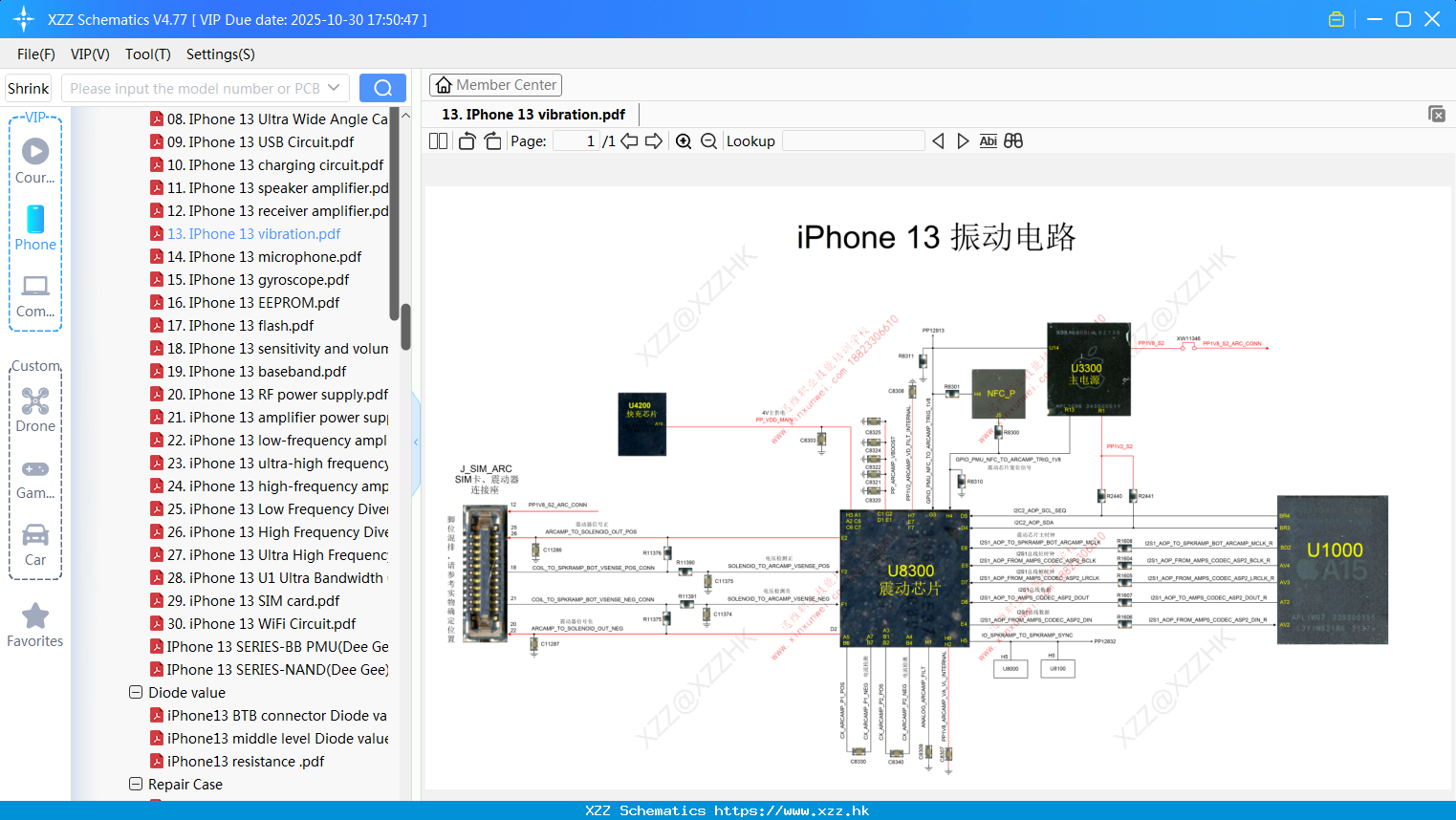Open 17. IPhone 13 flash.pdf
Screen dimensions: 1456x820
click(232, 325)
